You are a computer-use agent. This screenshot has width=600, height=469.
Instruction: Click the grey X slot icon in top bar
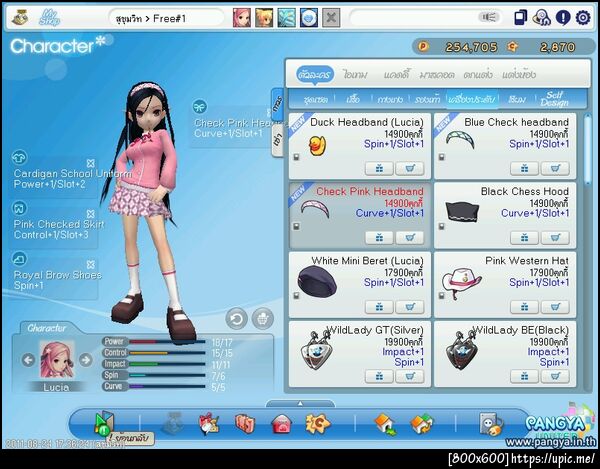click(x=331, y=18)
